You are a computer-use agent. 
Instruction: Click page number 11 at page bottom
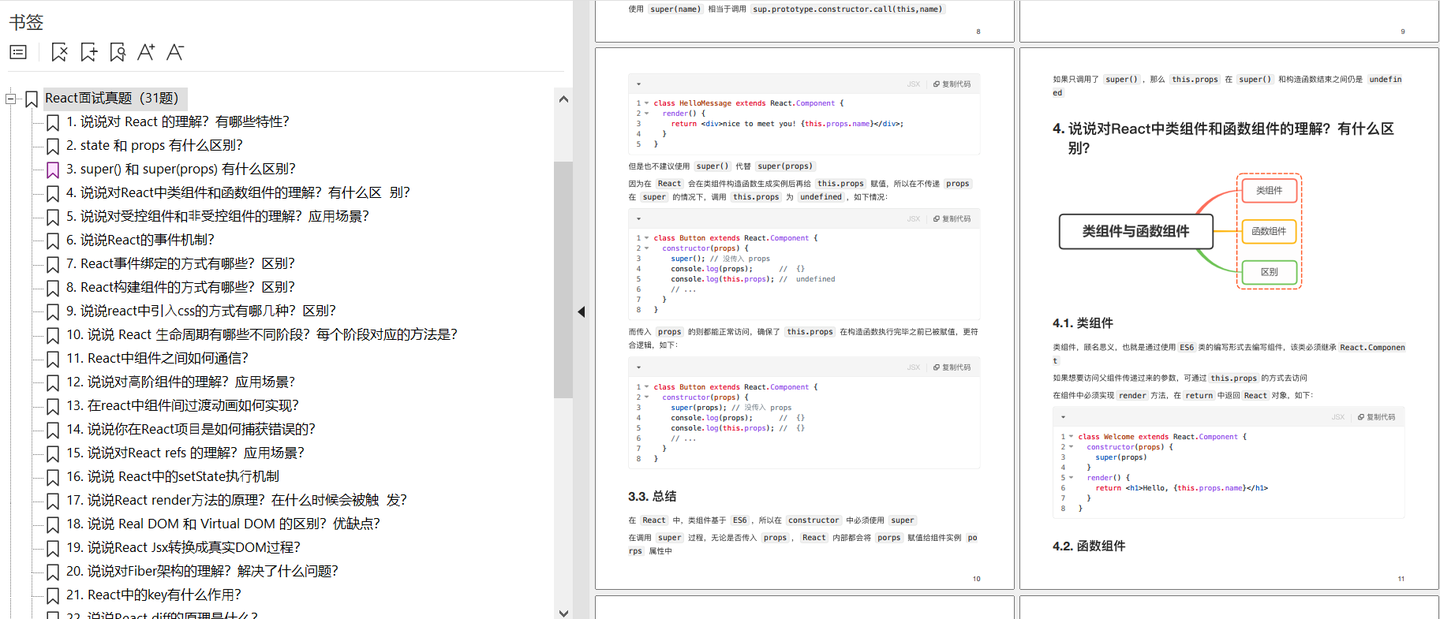tap(1401, 579)
